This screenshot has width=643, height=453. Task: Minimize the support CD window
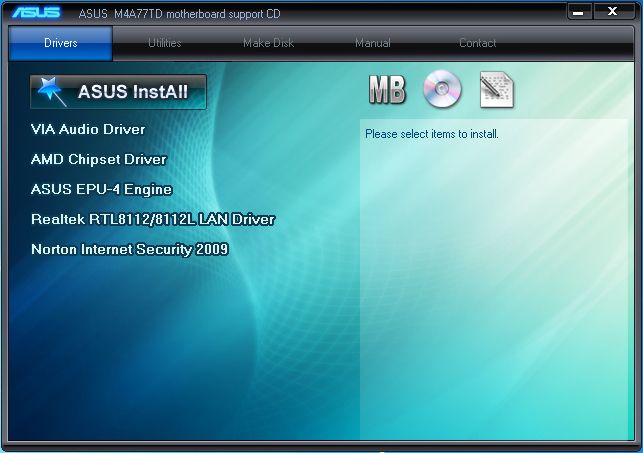coord(579,12)
